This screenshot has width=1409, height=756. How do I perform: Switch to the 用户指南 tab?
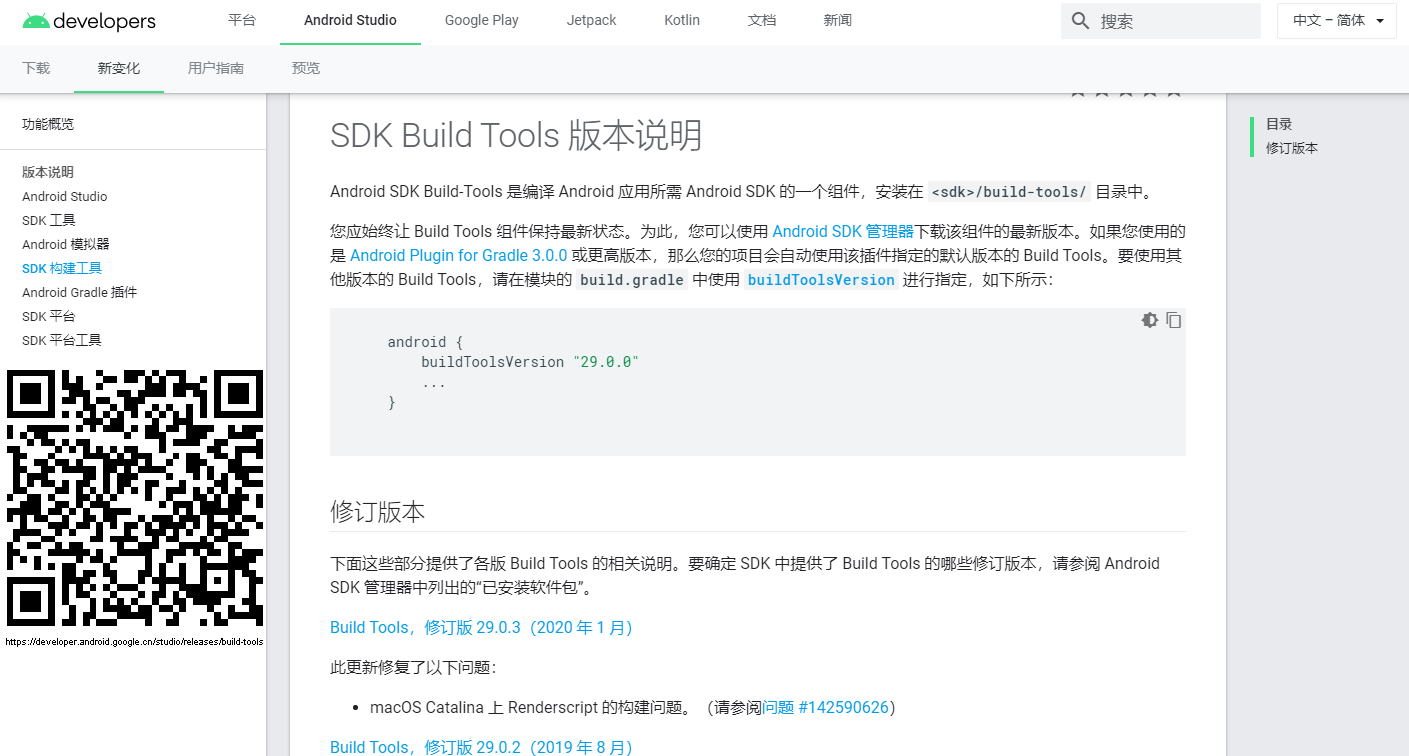tap(215, 68)
